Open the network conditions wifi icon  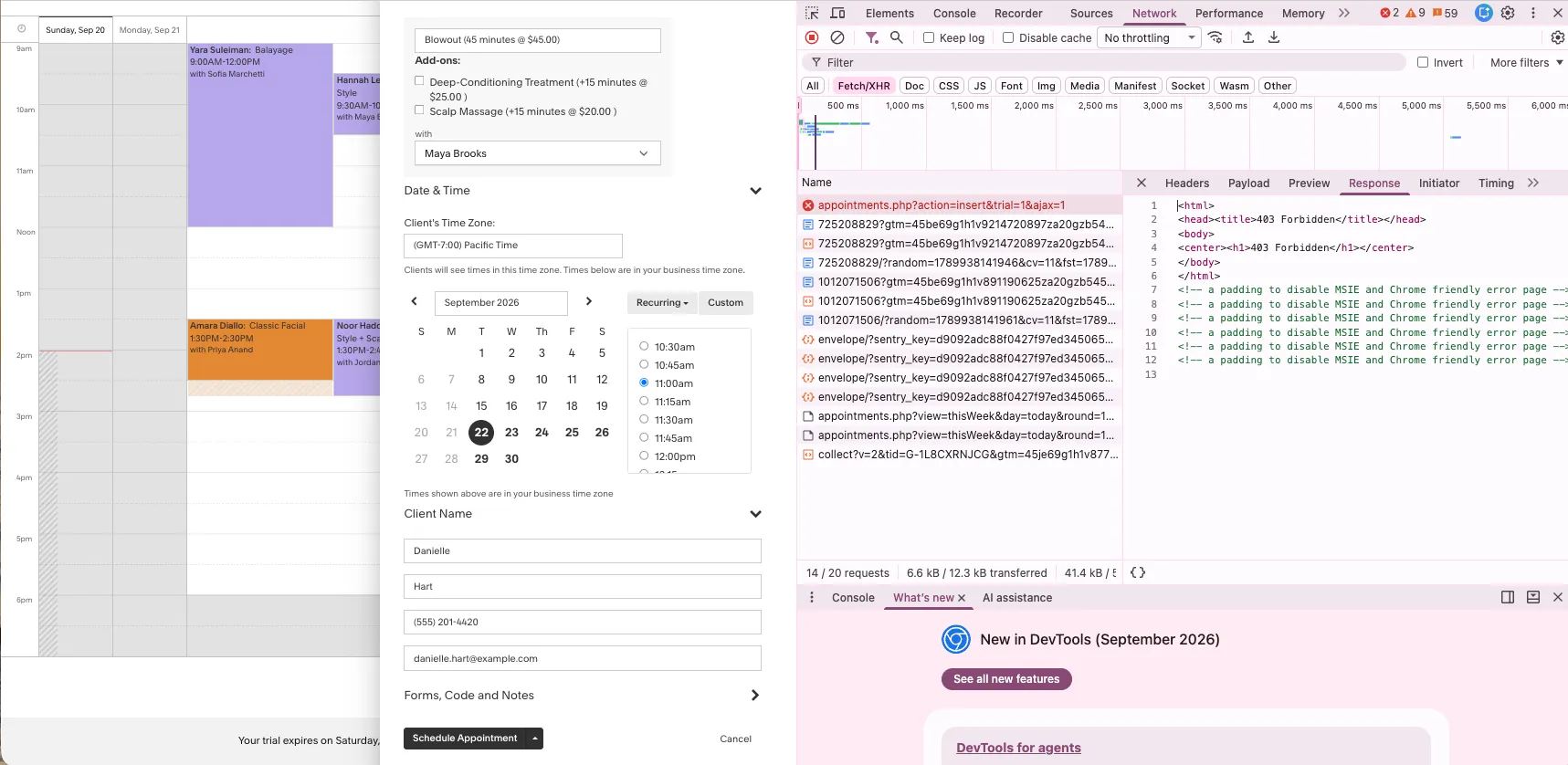pyautogui.click(x=1215, y=37)
